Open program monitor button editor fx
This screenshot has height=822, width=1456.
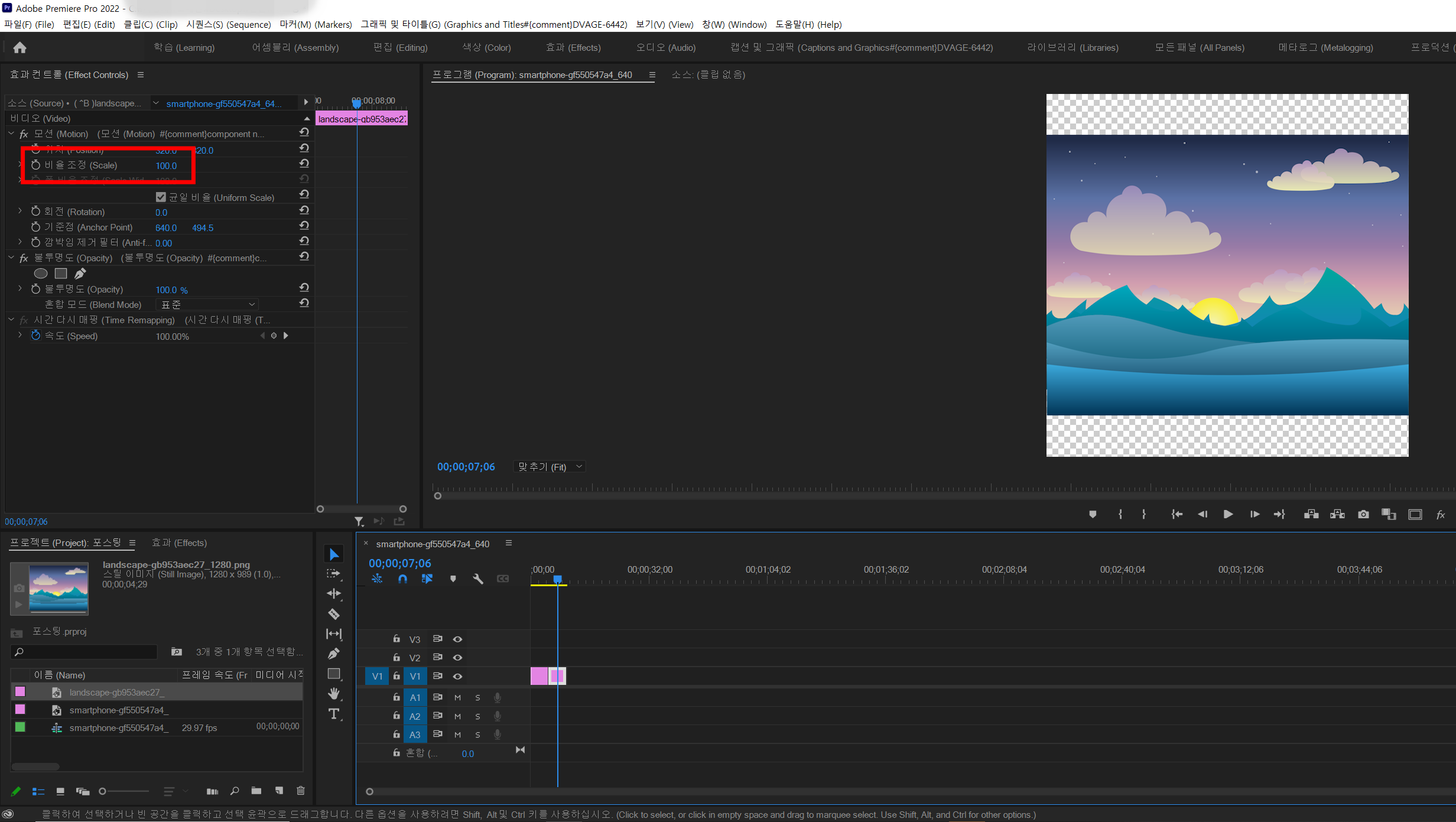(1441, 515)
